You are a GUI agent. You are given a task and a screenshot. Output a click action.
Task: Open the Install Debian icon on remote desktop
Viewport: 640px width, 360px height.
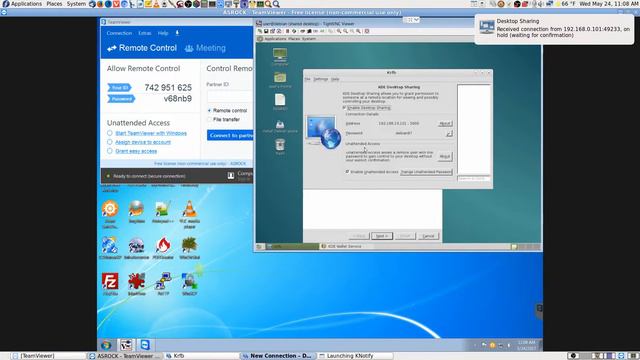pos(280,126)
